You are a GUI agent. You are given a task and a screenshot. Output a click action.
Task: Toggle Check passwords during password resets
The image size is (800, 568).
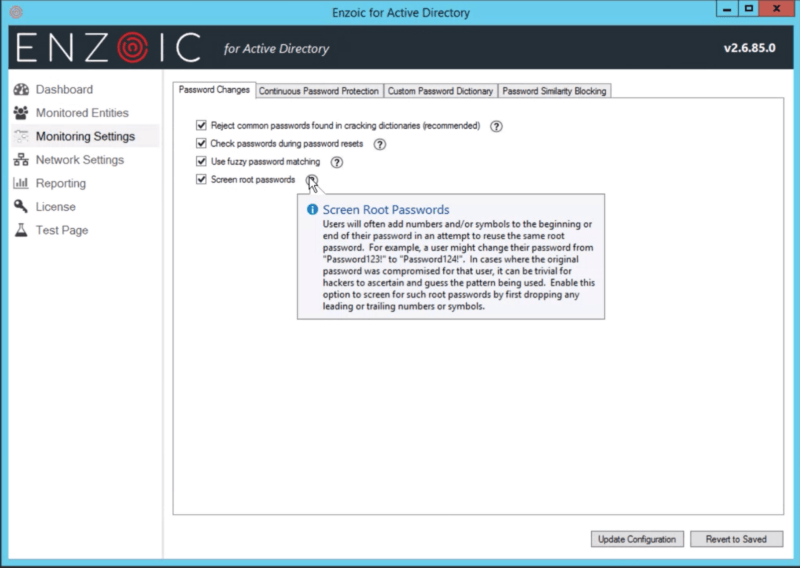point(201,144)
